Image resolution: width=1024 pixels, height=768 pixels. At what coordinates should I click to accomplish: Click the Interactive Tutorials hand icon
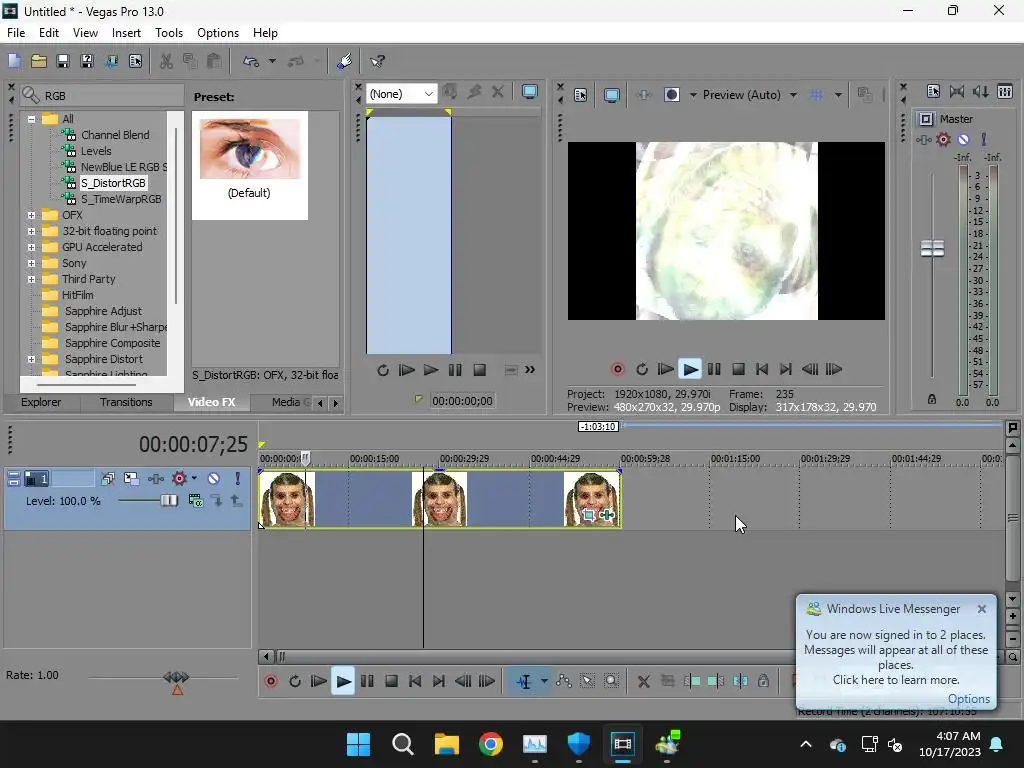pyautogui.click(x=344, y=61)
